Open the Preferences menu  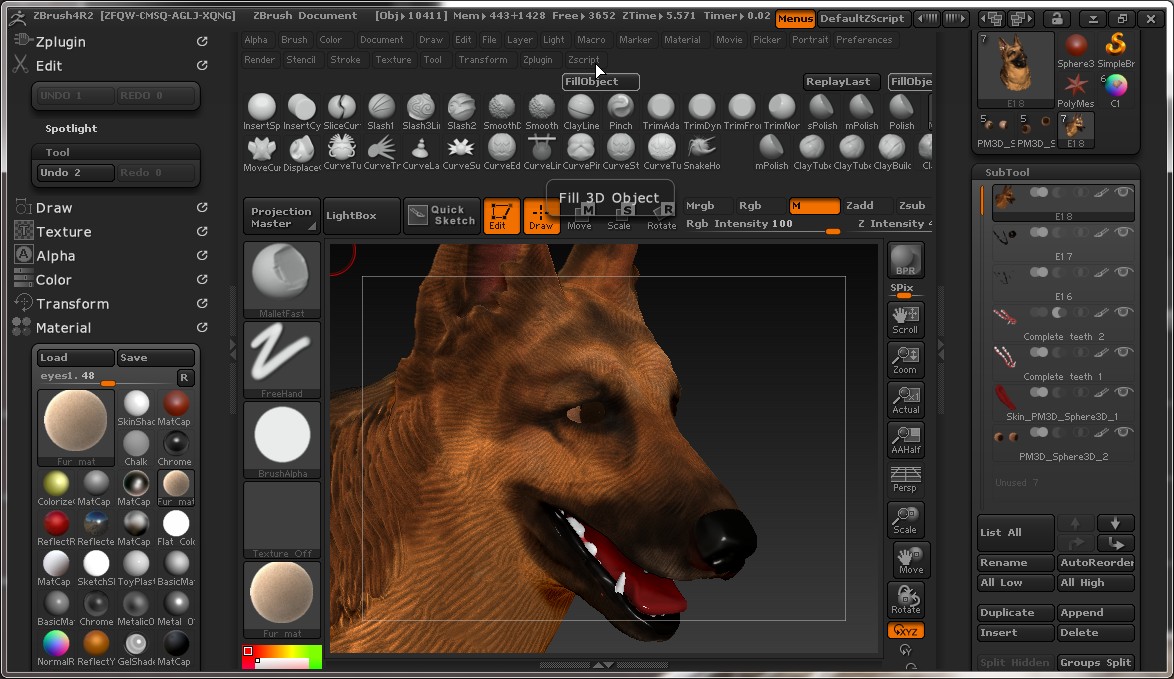pos(864,40)
